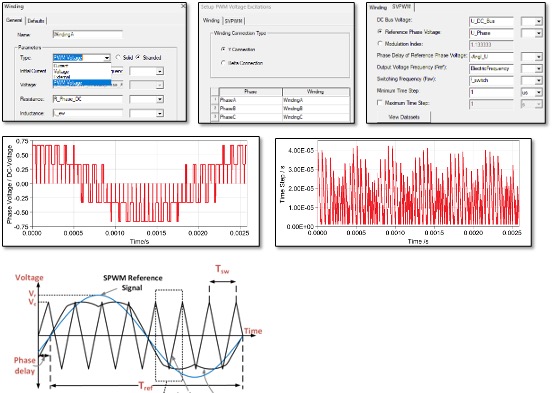Click the winding Name input field
The width and height of the screenshot is (552, 393).
[88, 35]
